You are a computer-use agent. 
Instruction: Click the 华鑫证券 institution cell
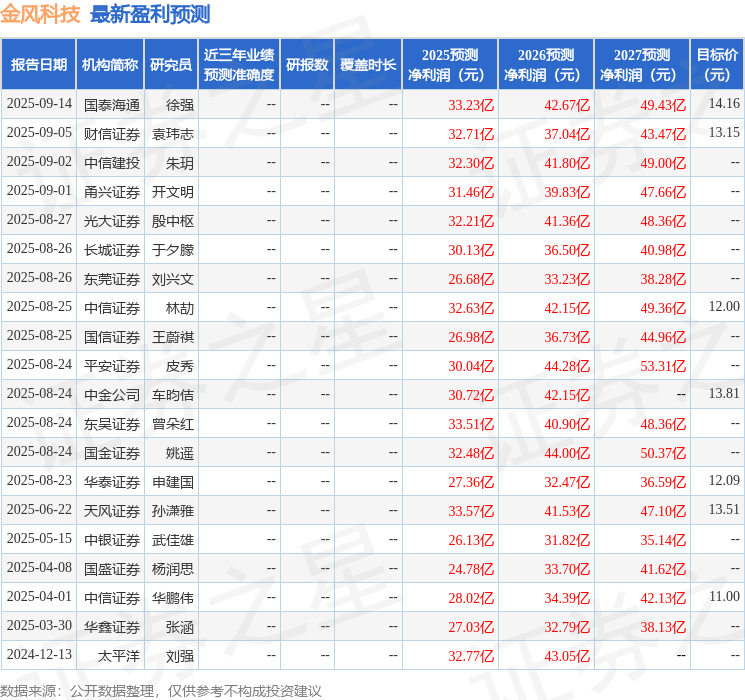[112, 627]
